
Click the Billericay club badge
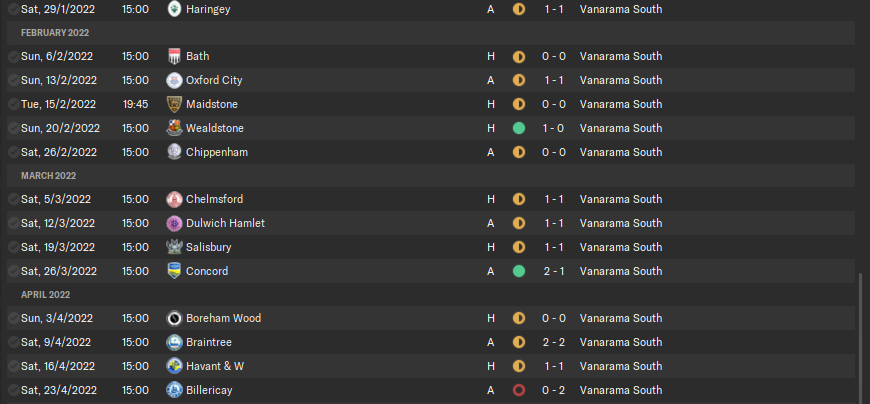[174, 390]
